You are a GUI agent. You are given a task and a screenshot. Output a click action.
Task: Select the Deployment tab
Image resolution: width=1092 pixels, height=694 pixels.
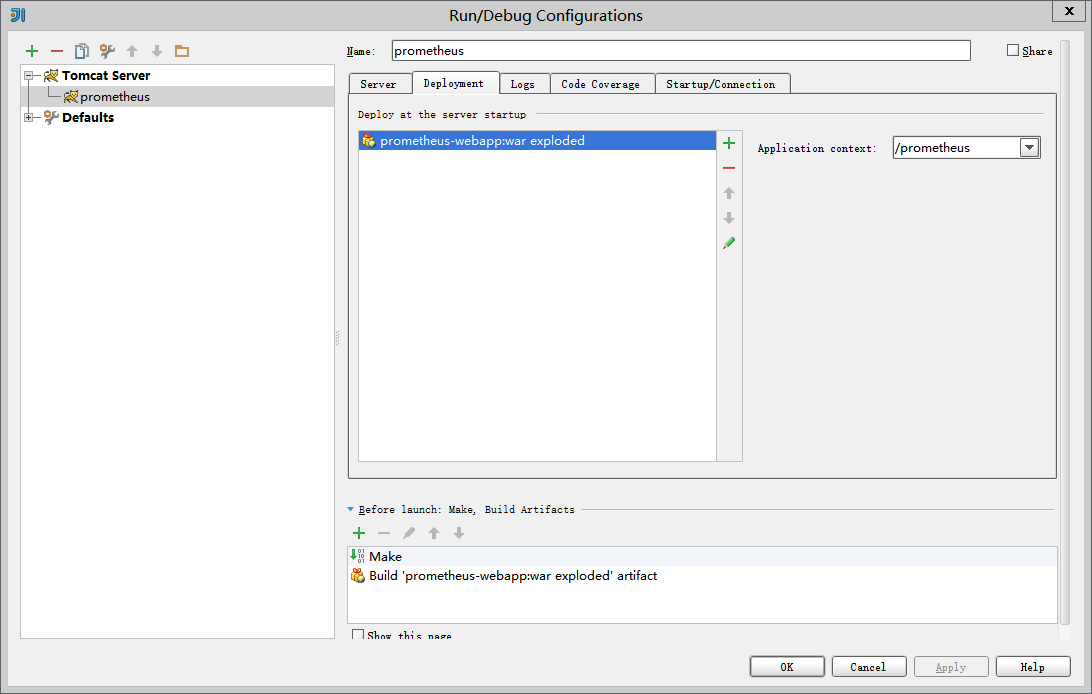[x=454, y=83]
